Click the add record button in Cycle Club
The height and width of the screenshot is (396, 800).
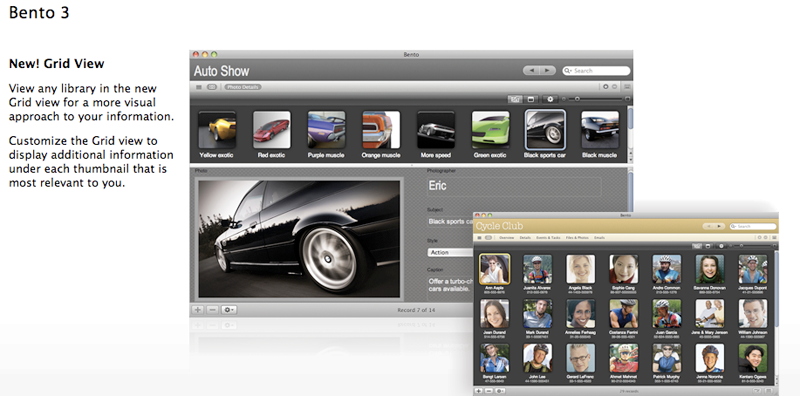point(479,391)
